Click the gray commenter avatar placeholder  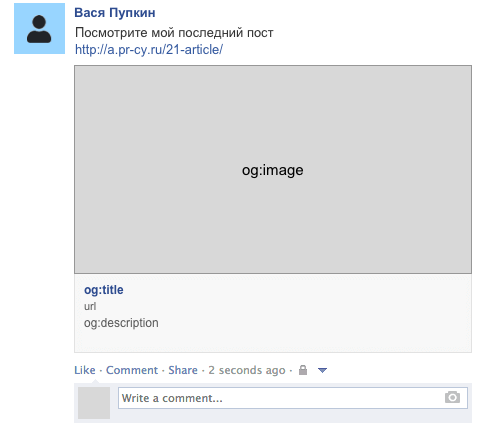94,403
